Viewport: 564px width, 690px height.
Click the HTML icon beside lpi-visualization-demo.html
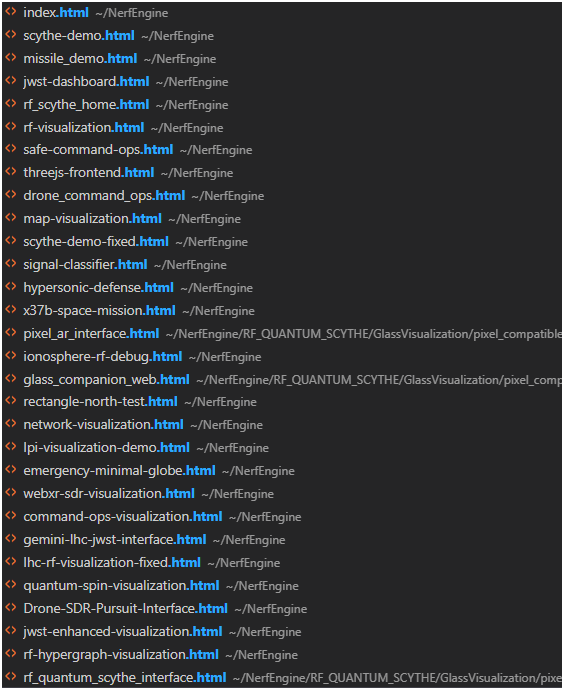(x=11, y=447)
